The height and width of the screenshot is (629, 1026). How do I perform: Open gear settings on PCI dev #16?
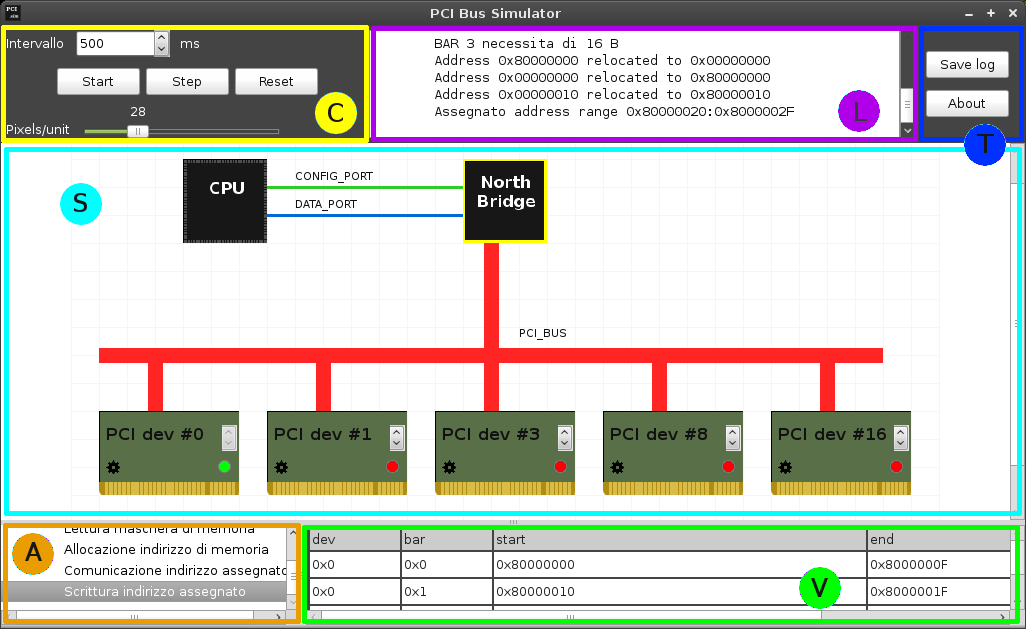coord(785,467)
